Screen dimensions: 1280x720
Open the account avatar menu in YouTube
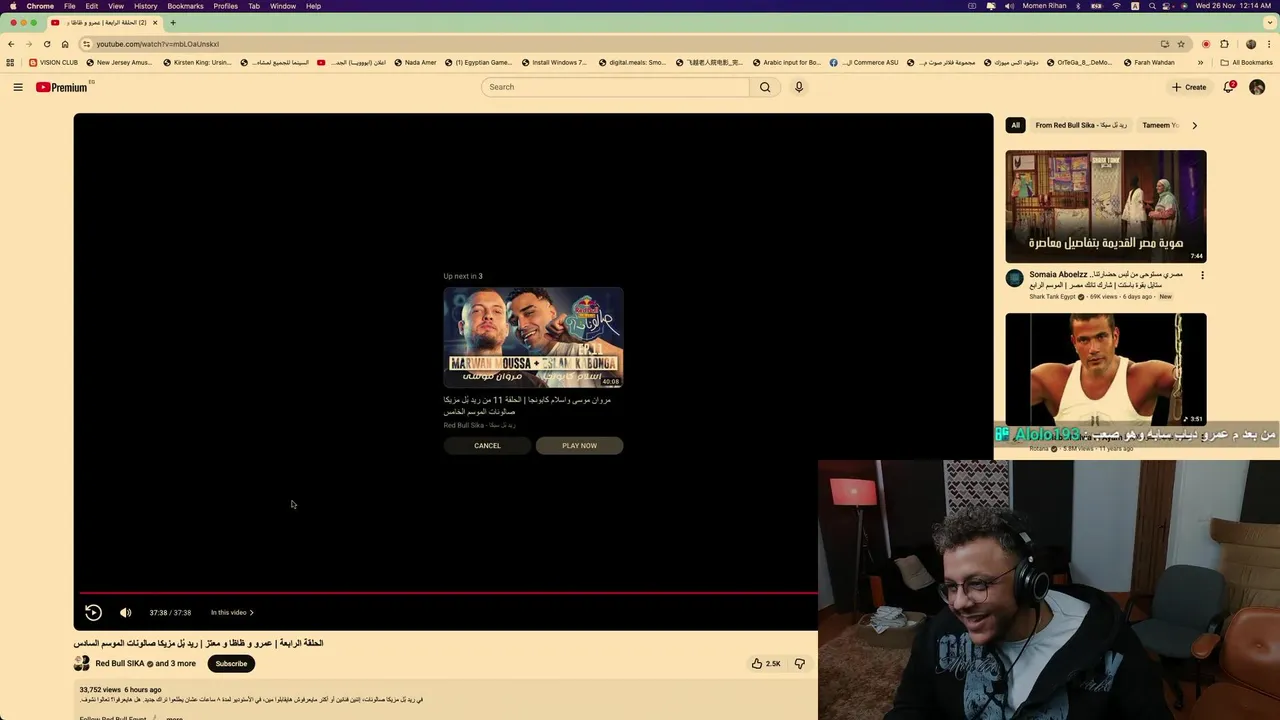point(1257,87)
